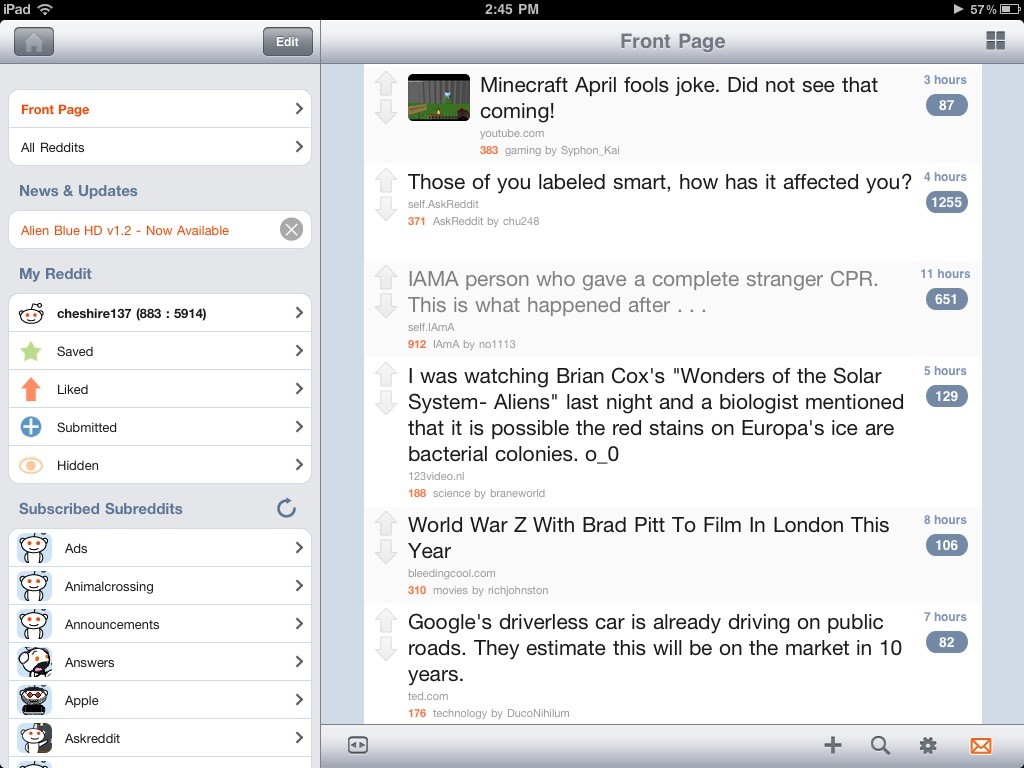Upvote the Brian Cox Europa post
This screenshot has width=1024, height=768.
tap(386, 375)
